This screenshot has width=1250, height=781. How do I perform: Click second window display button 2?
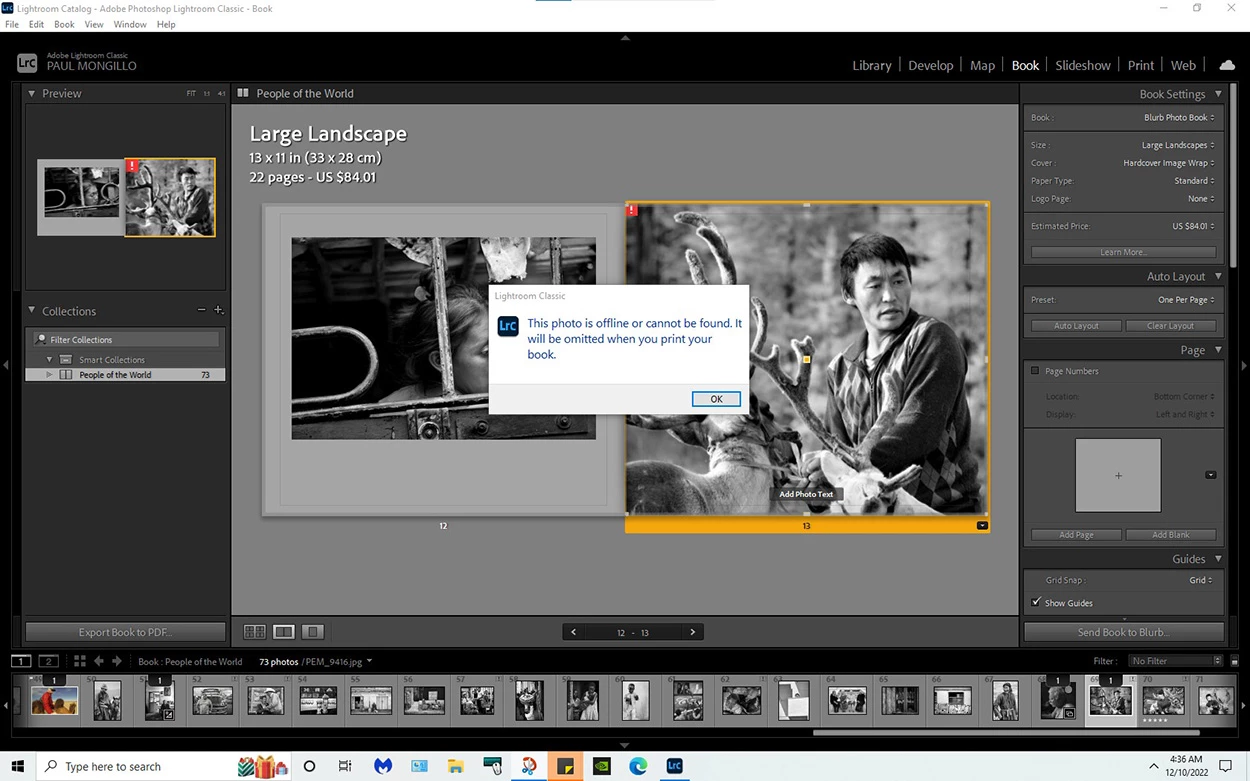coord(48,661)
